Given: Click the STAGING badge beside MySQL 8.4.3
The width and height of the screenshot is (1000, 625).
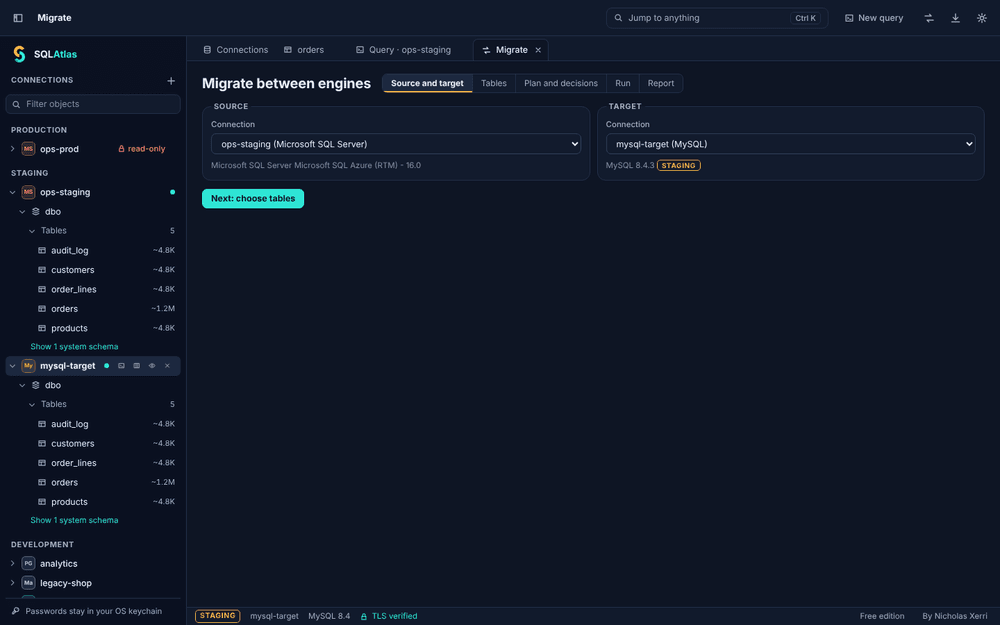Looking at the screenshot, I should click(x=679, y=165).
